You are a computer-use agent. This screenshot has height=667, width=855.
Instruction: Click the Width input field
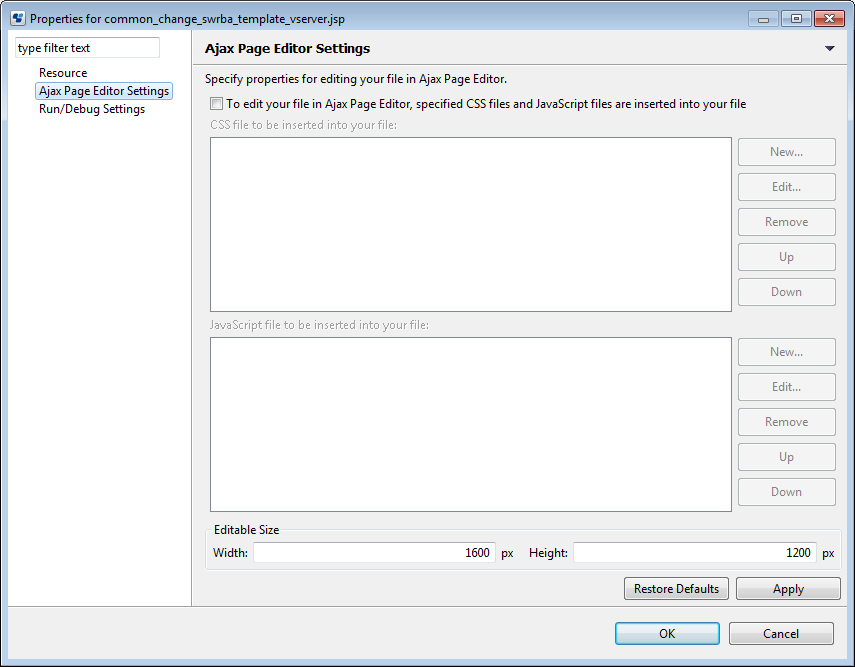[374, 552]
